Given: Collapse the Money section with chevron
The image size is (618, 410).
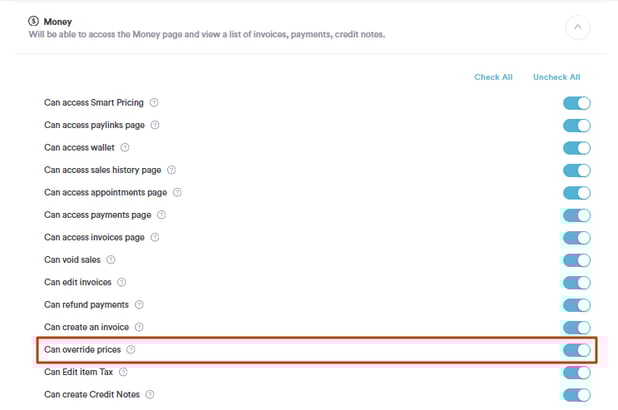Looking at the screenshot, I should point(577,28).
